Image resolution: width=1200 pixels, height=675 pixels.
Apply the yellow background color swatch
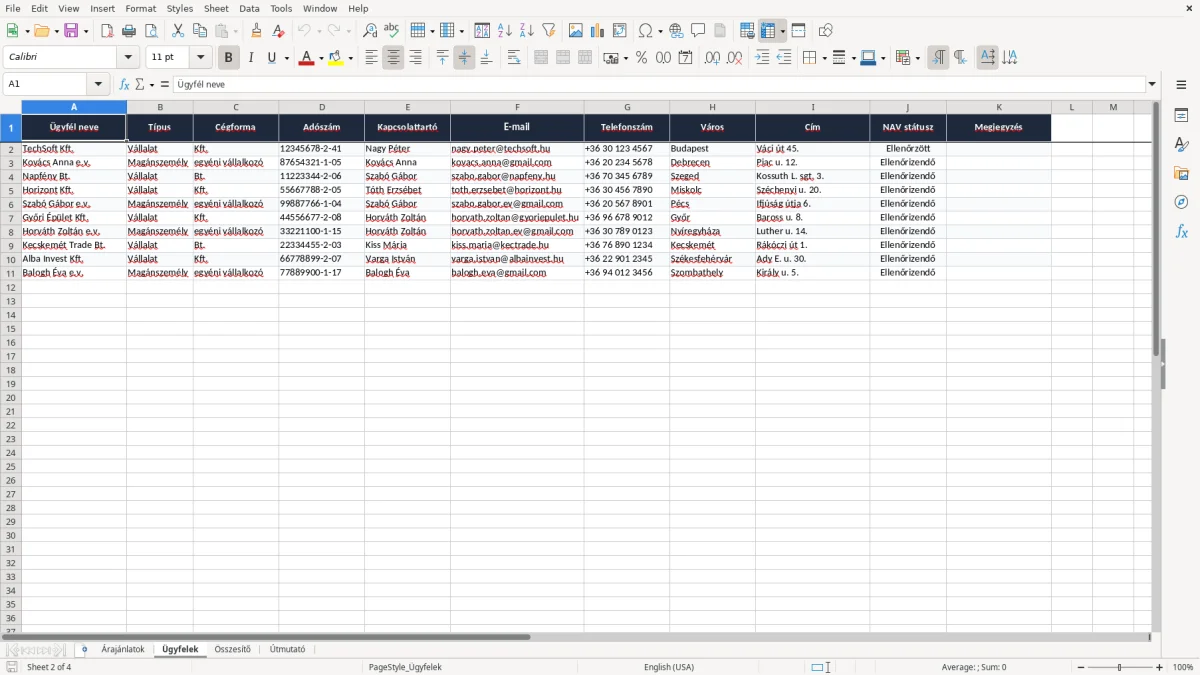point(336,58)
